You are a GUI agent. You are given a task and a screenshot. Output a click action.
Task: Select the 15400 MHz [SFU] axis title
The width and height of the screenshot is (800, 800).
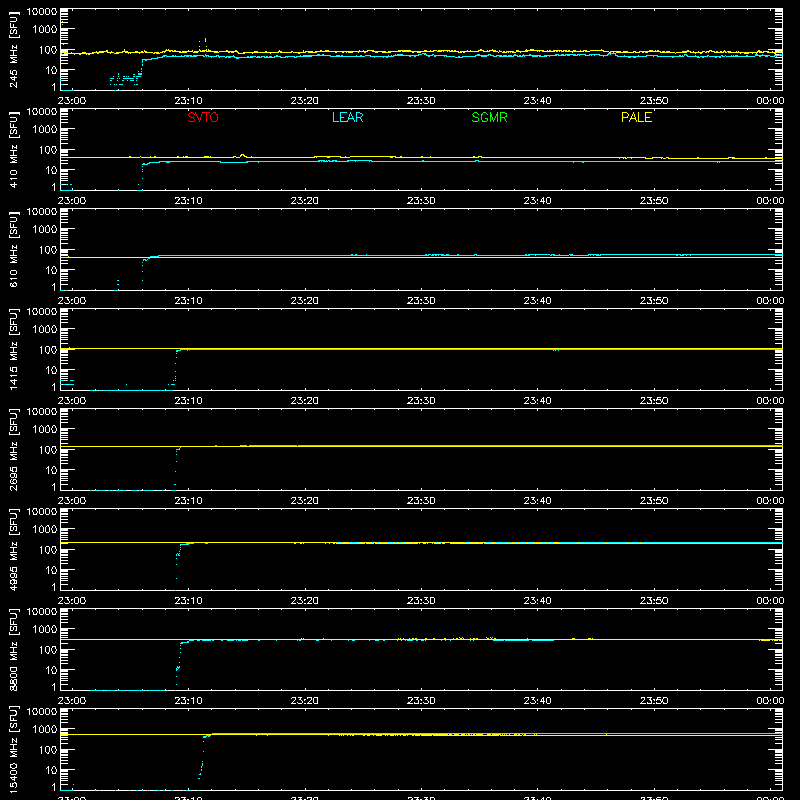click(13, 749)
